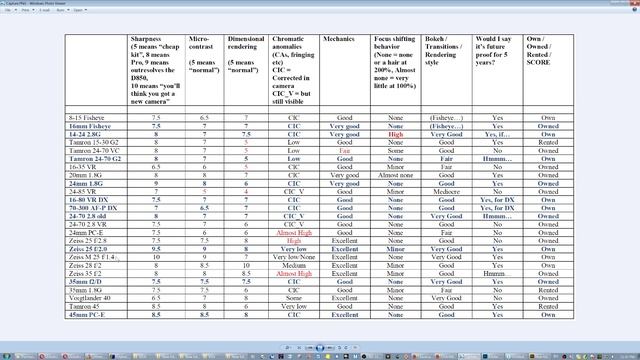This screenshot has height=360, width=640.
Task: Click the 70-300 AF-P DX row label
Action: [93, 208]
